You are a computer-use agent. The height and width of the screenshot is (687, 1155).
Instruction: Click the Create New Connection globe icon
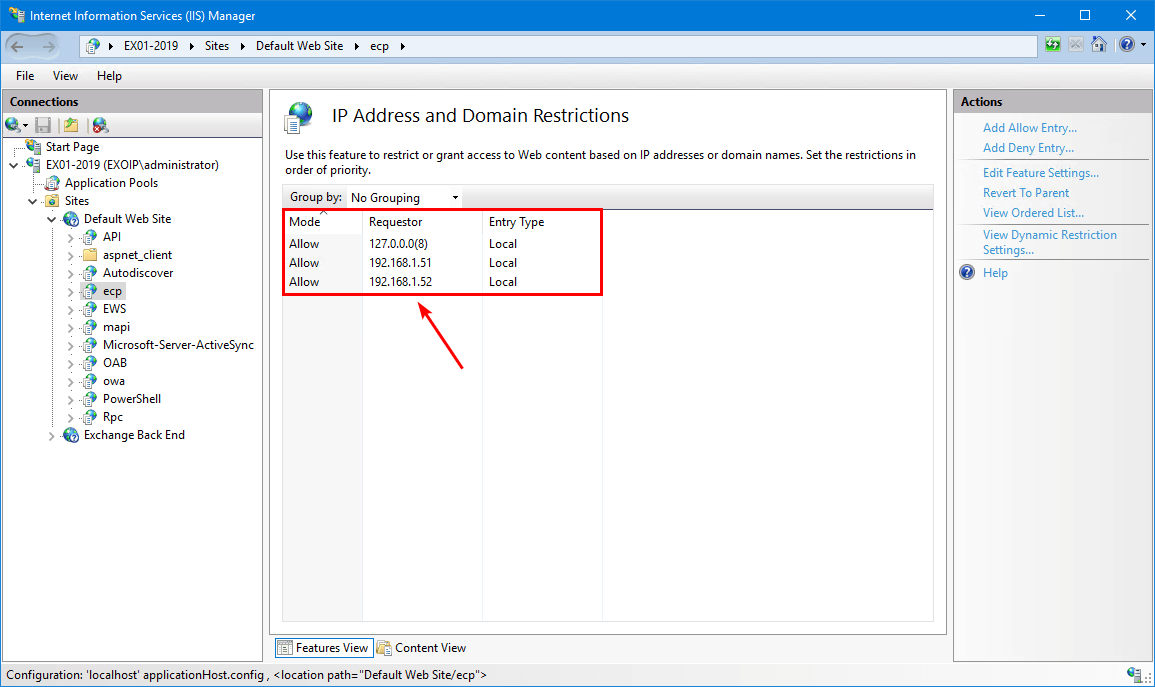13,125
